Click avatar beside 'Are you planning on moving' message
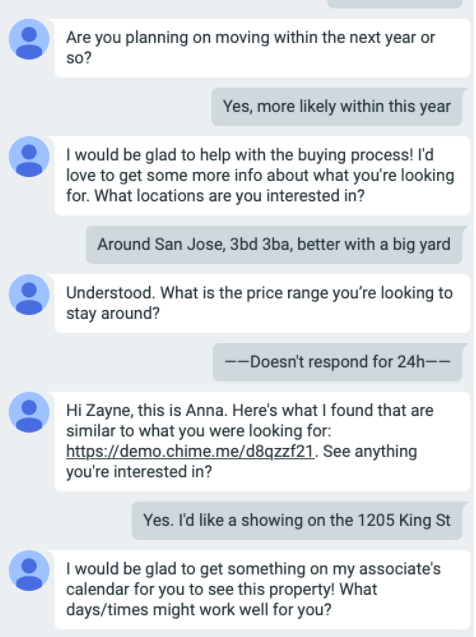Screen dimensions: 476x637 (29, 39)
